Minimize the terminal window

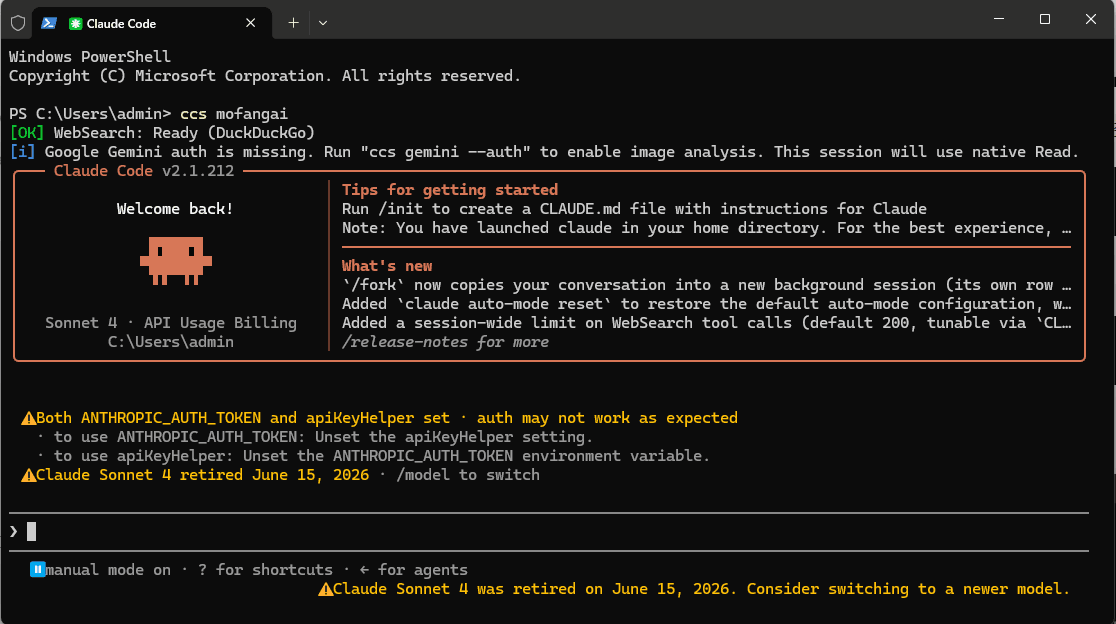tap(999, 19)
